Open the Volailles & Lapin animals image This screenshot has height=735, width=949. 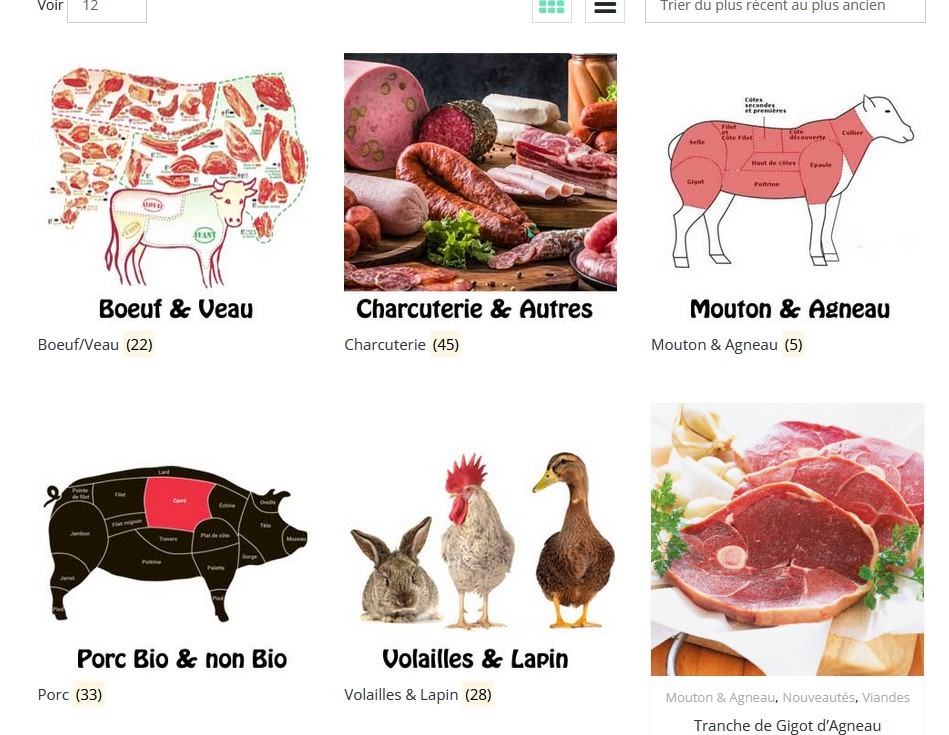click(480, 538)
